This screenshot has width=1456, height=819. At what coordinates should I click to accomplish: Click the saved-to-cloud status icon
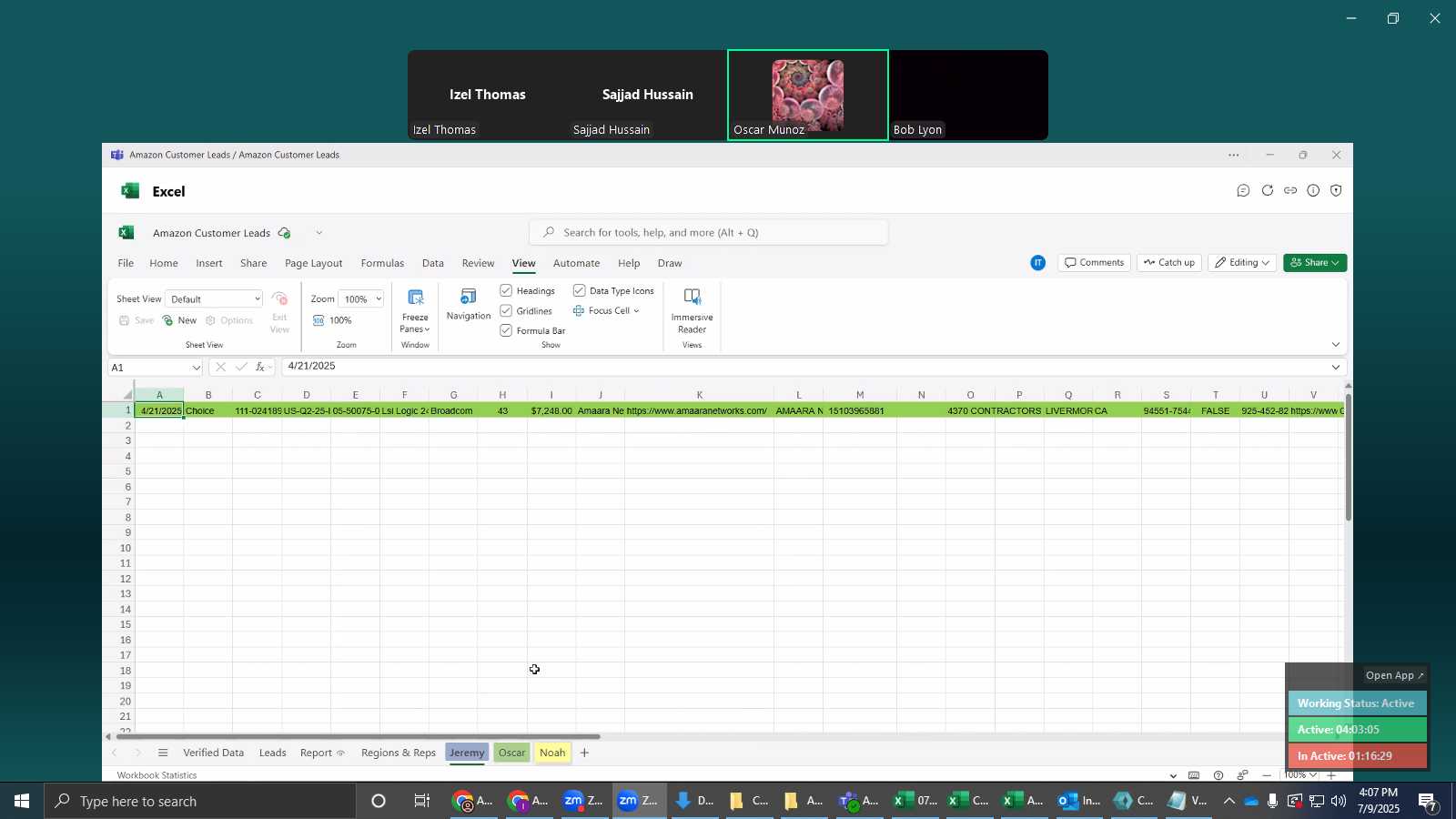[285, 233]
